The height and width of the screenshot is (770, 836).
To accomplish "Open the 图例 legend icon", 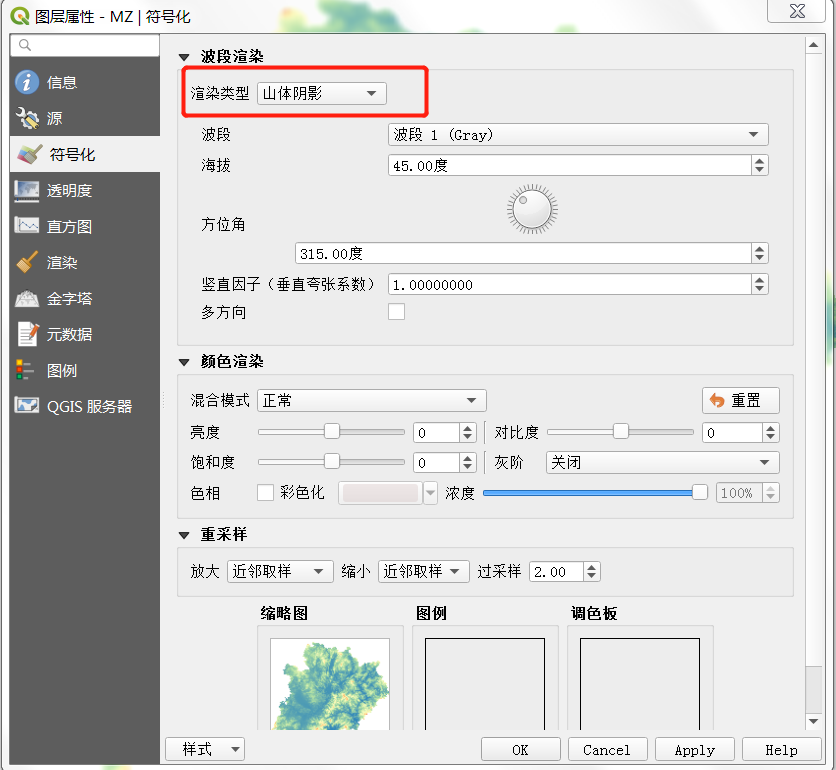I will (27, 370).
